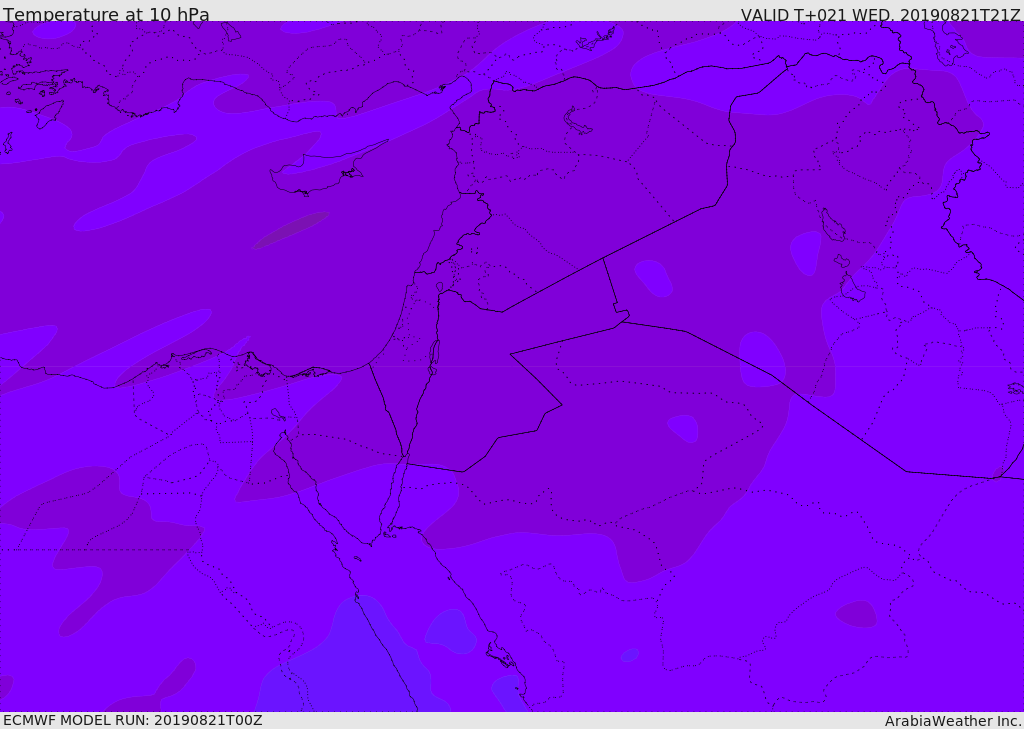Image resolution: width=1024 pixels, height=729 pixels.
Task: Click the 'ArabiaWeather Inc.' credit text
Action: (952, 721)
